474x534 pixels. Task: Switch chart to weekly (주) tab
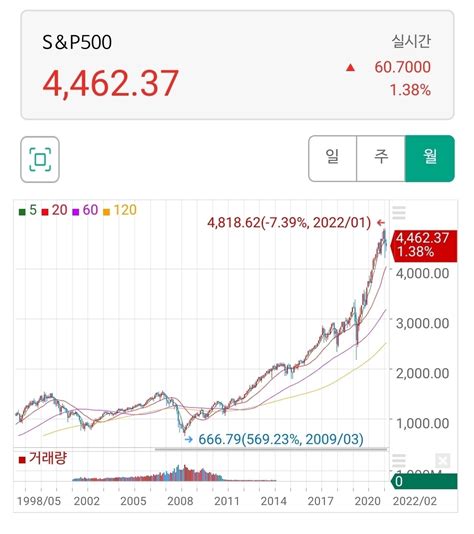pos(381,158)
